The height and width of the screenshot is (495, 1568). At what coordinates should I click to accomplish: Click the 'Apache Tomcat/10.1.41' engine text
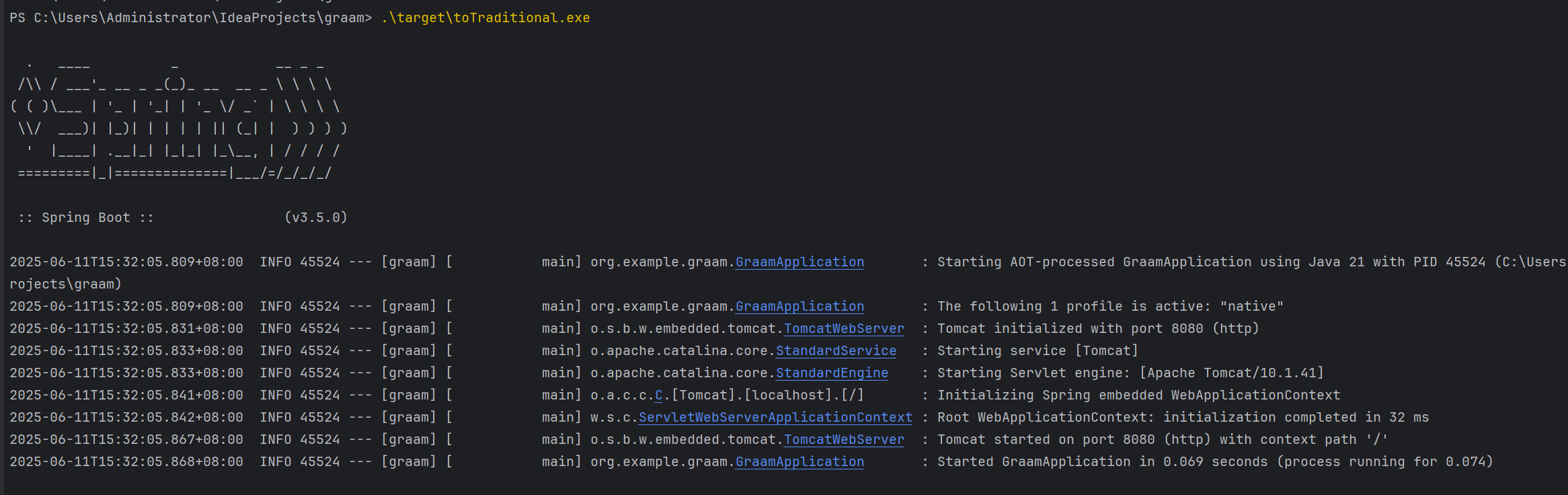click(x=1232, y=373)
